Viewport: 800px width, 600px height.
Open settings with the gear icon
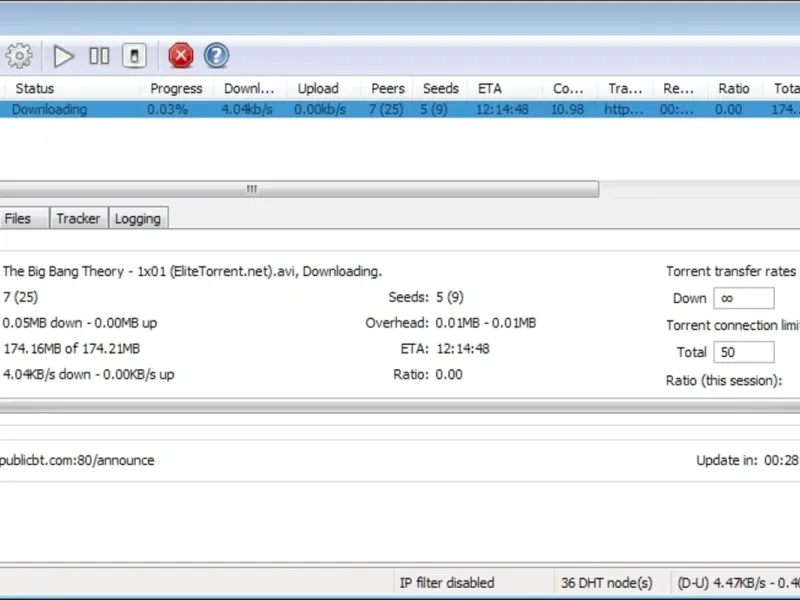coord(19,56)
